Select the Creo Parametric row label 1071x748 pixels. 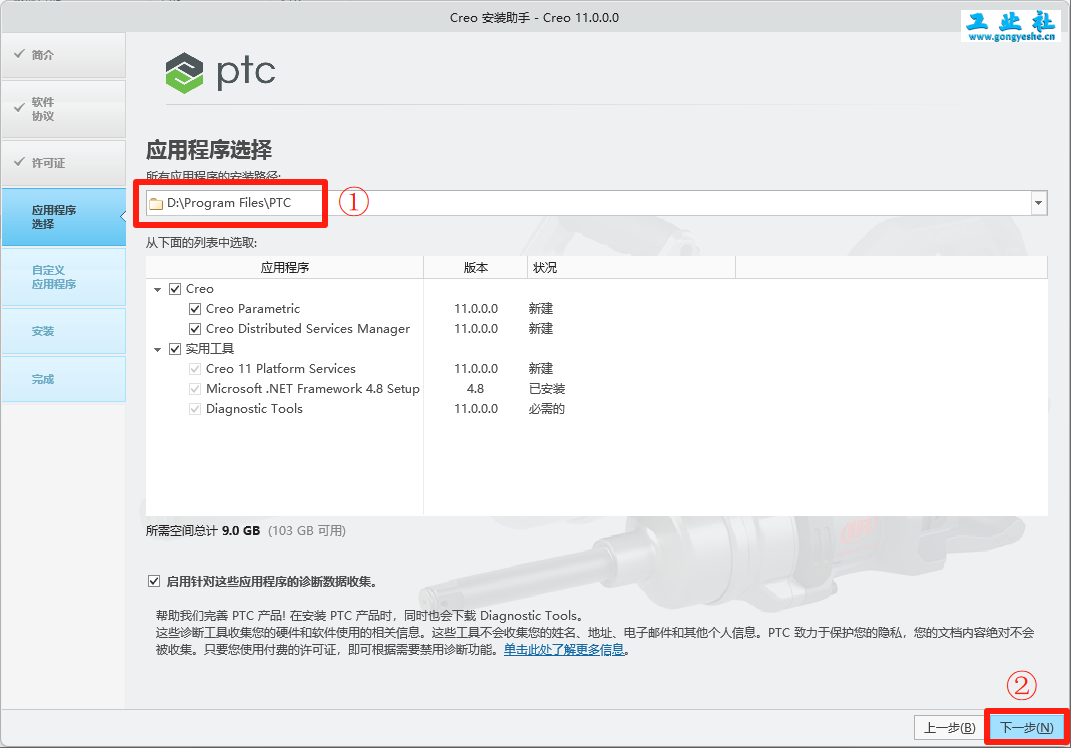[x=253, y=309]
